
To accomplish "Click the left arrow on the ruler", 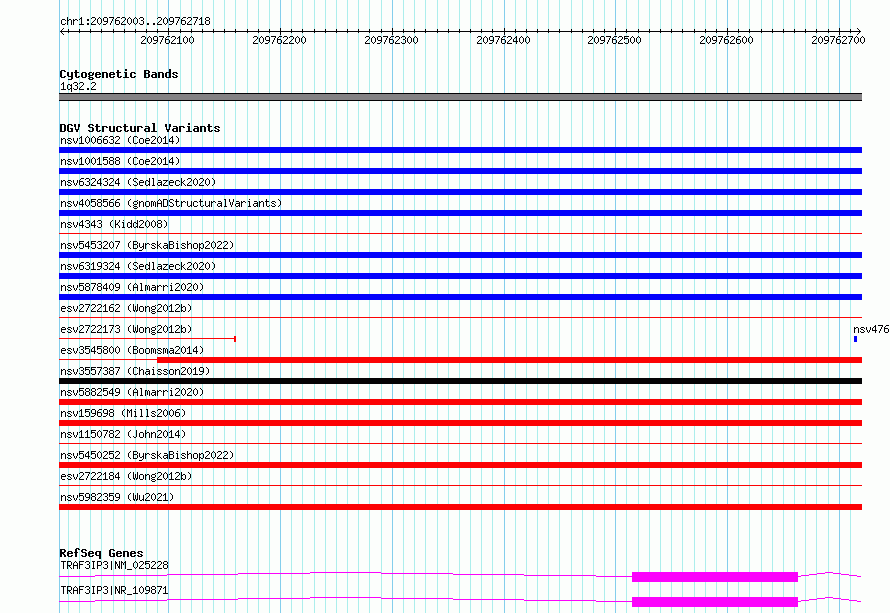I will [x=62, y=31].
